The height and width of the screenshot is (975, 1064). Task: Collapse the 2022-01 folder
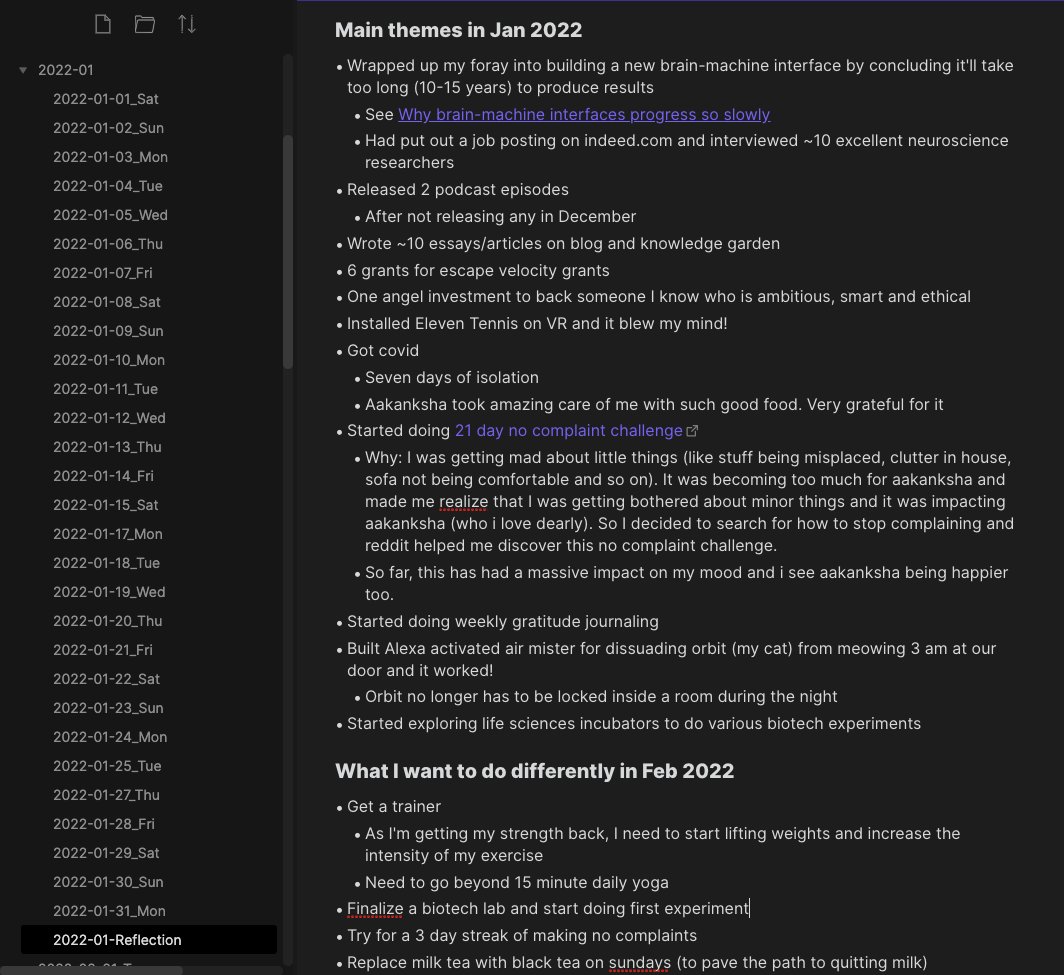23,70
